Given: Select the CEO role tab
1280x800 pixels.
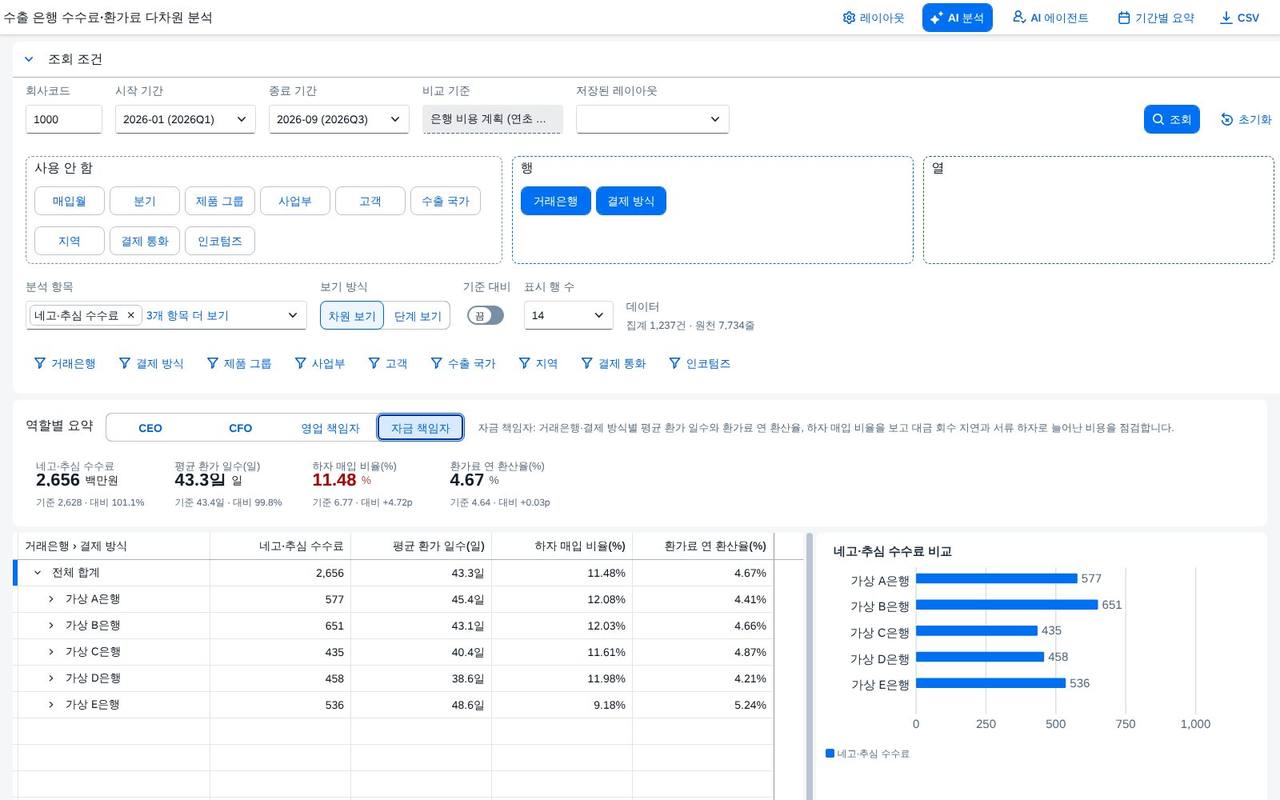Looking at the screenshot, I should coord(150,428).
